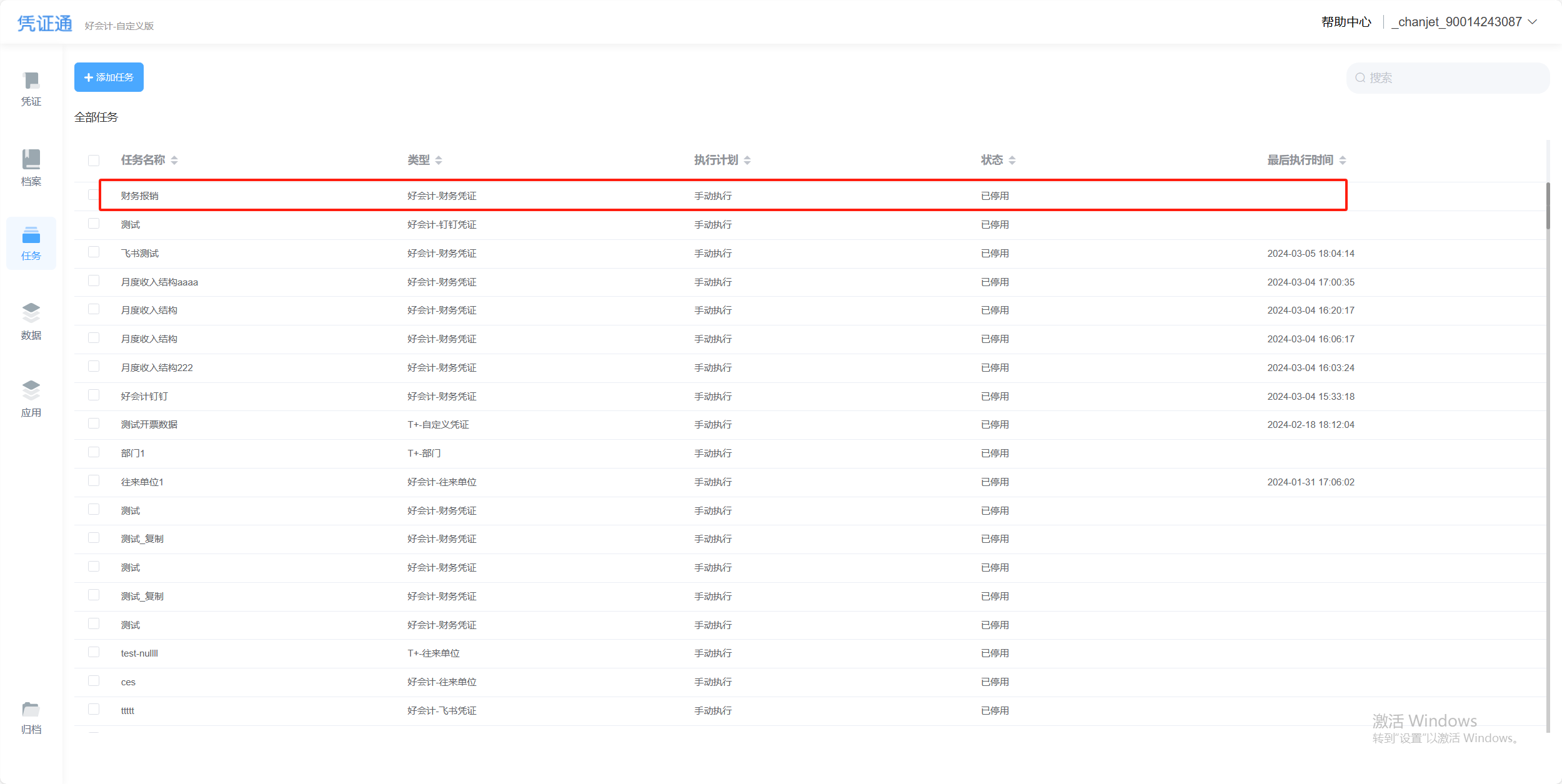Image resolution: width=1562 pixels, height=784 pixels.
Task: Sort by 类型 column arrows
Action: [439, 161]
